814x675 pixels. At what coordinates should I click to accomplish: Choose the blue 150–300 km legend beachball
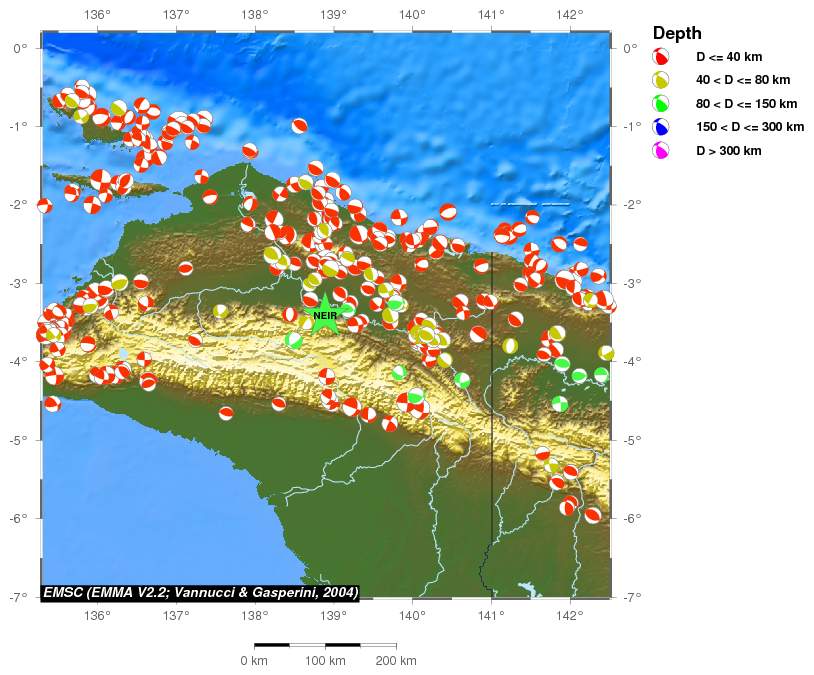coord(661,127)
